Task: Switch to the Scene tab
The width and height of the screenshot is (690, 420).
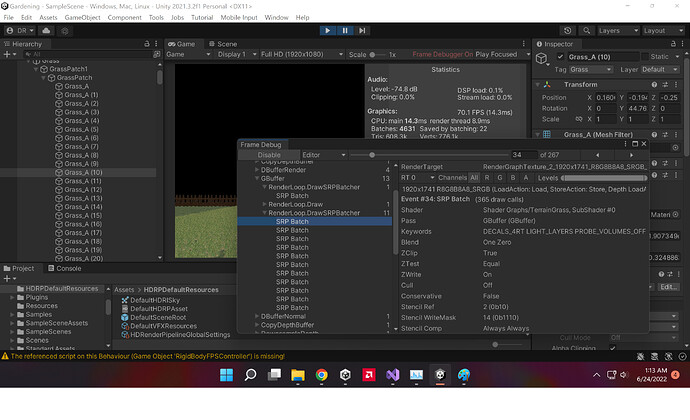Action: (x=222, y=44)
